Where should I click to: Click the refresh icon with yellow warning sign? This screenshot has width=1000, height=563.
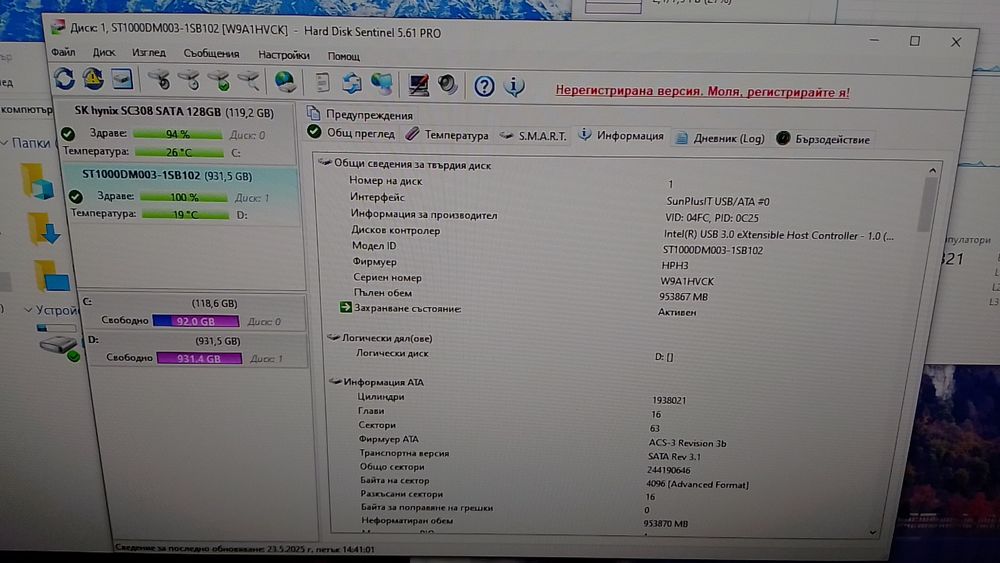pyautogui.click(x=93, y=79)
